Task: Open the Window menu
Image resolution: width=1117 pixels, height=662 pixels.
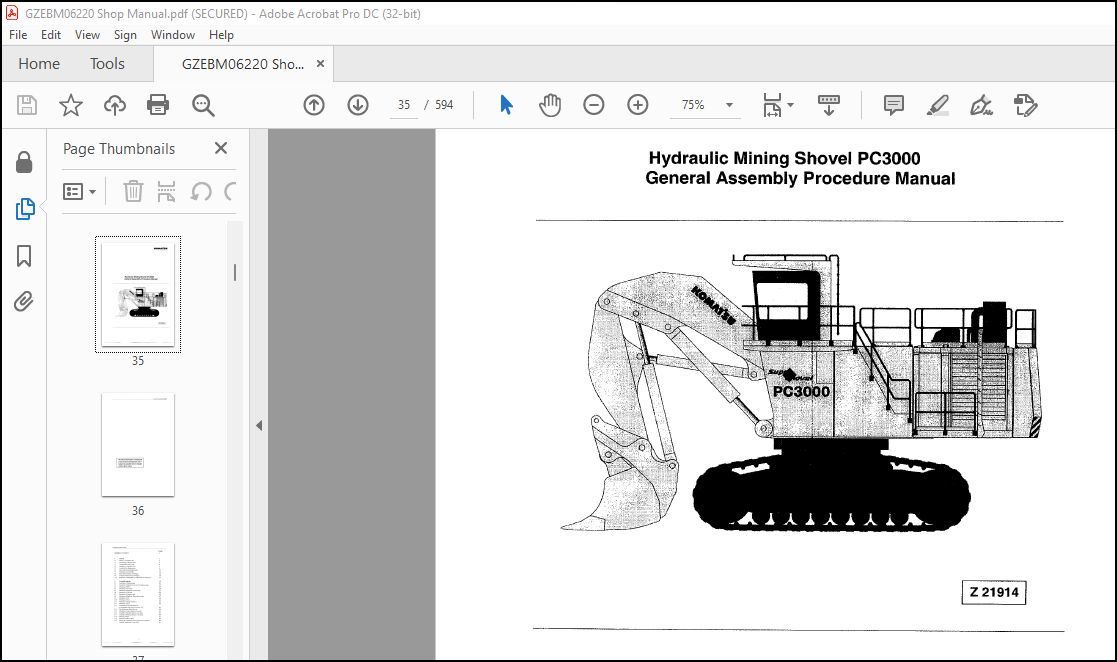Action: coord(172,35)
